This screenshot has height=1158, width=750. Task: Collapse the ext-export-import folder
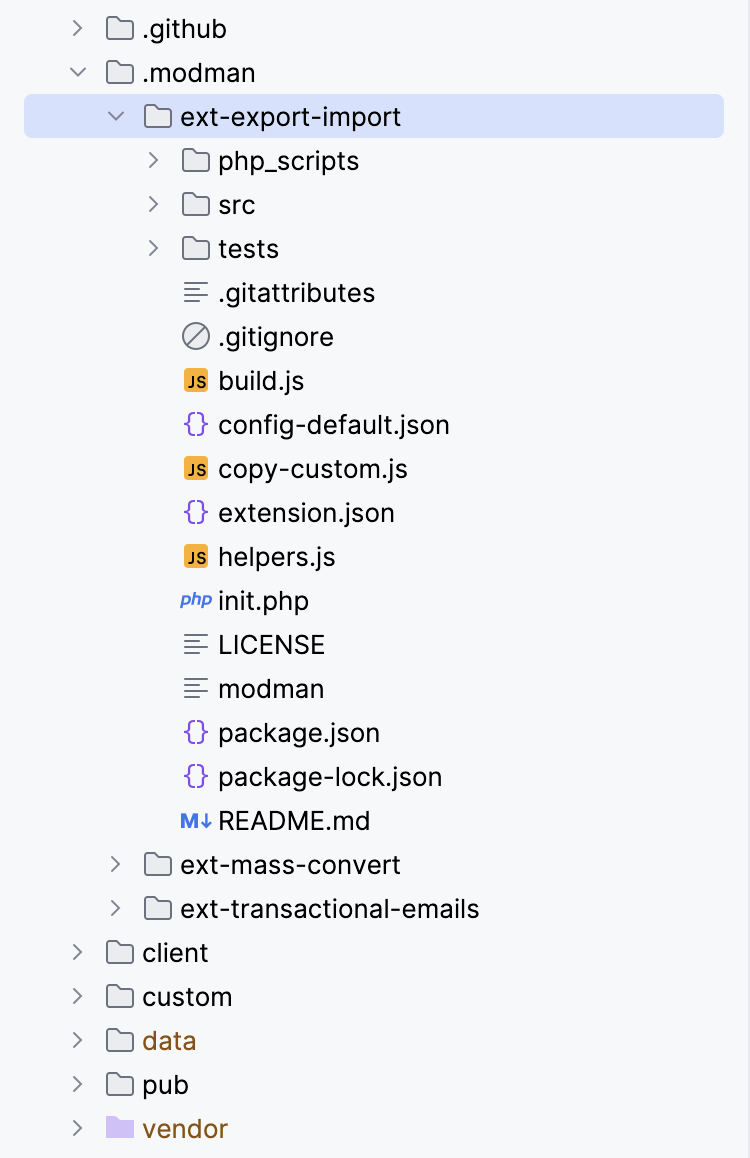116,117
